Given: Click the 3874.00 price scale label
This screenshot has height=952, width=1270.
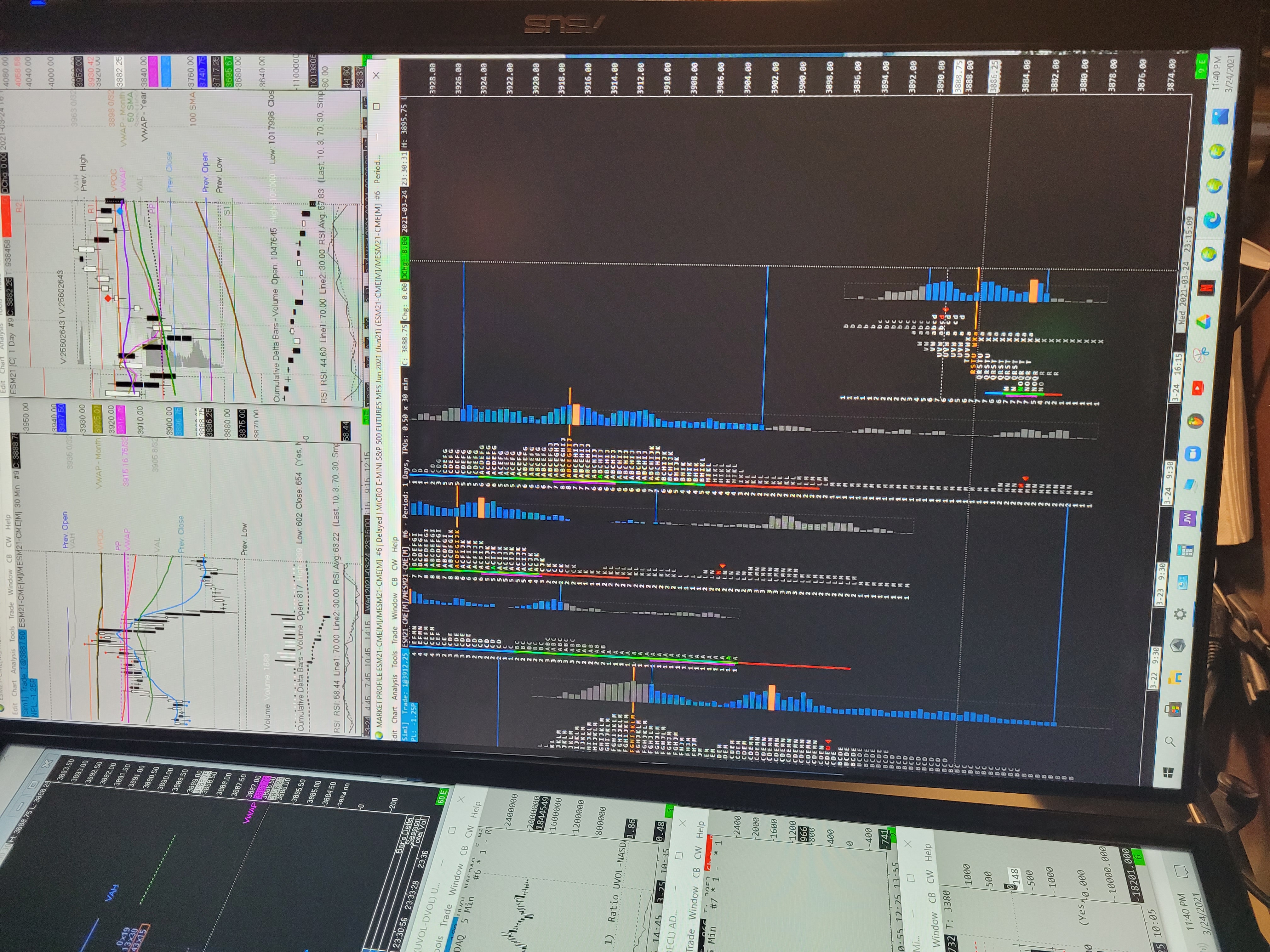Looking at the screenshot, I should pos(1171,75).
